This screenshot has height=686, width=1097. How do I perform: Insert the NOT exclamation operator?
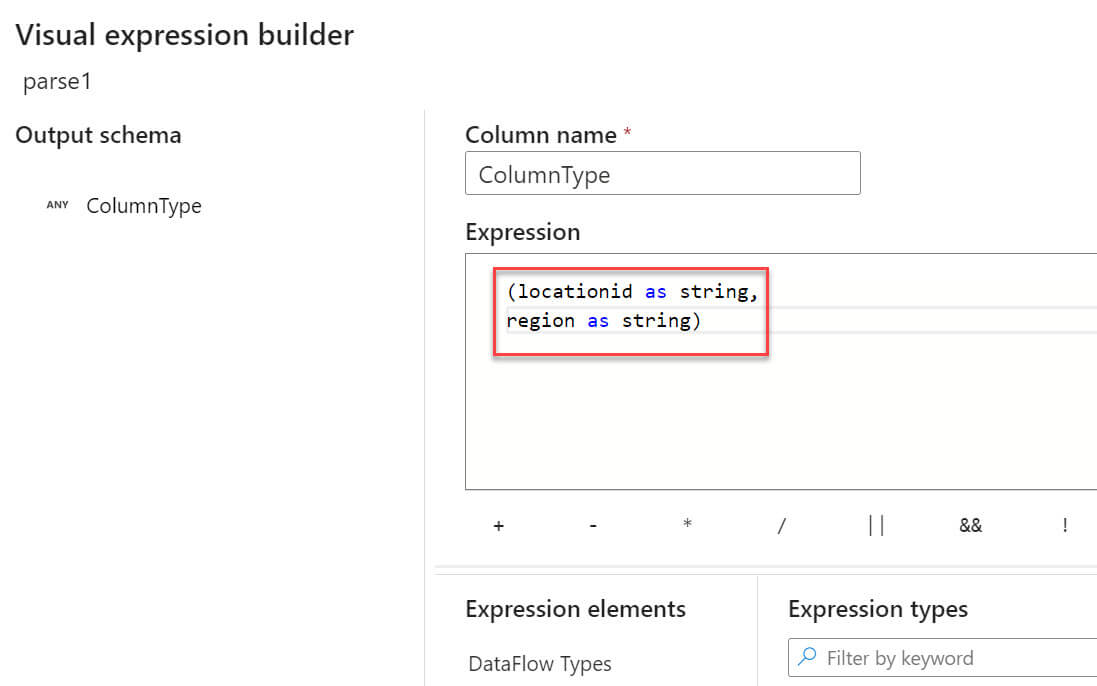(1065, 526)
